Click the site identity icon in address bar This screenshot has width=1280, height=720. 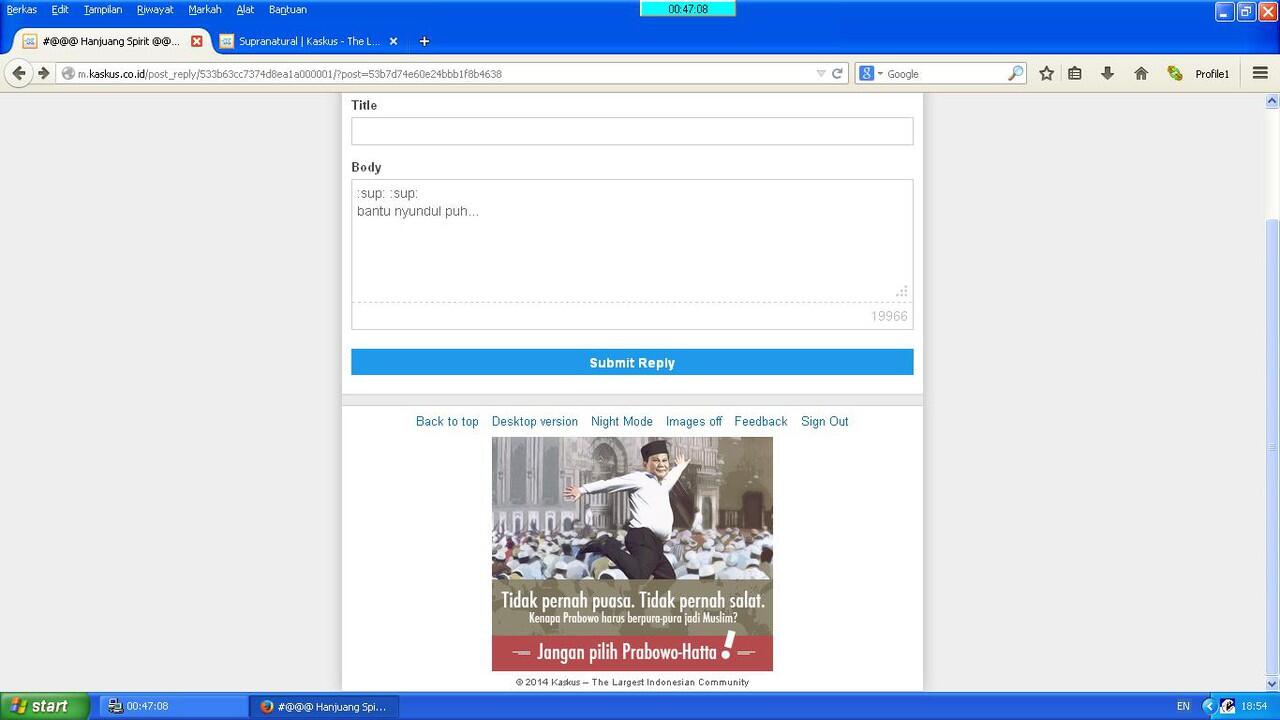(x=67, y=73)
